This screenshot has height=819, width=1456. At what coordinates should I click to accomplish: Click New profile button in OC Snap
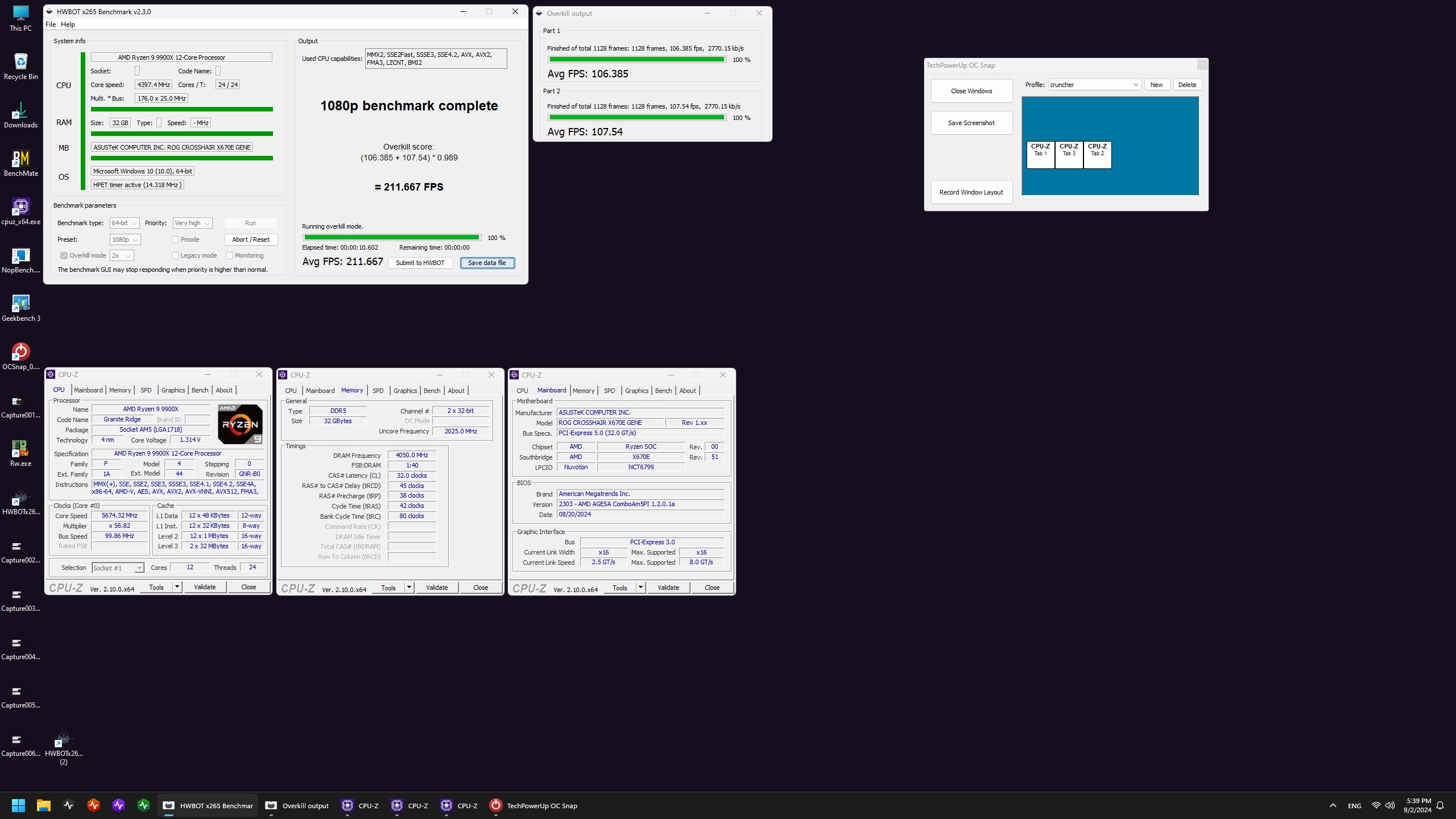[1157, 85]
